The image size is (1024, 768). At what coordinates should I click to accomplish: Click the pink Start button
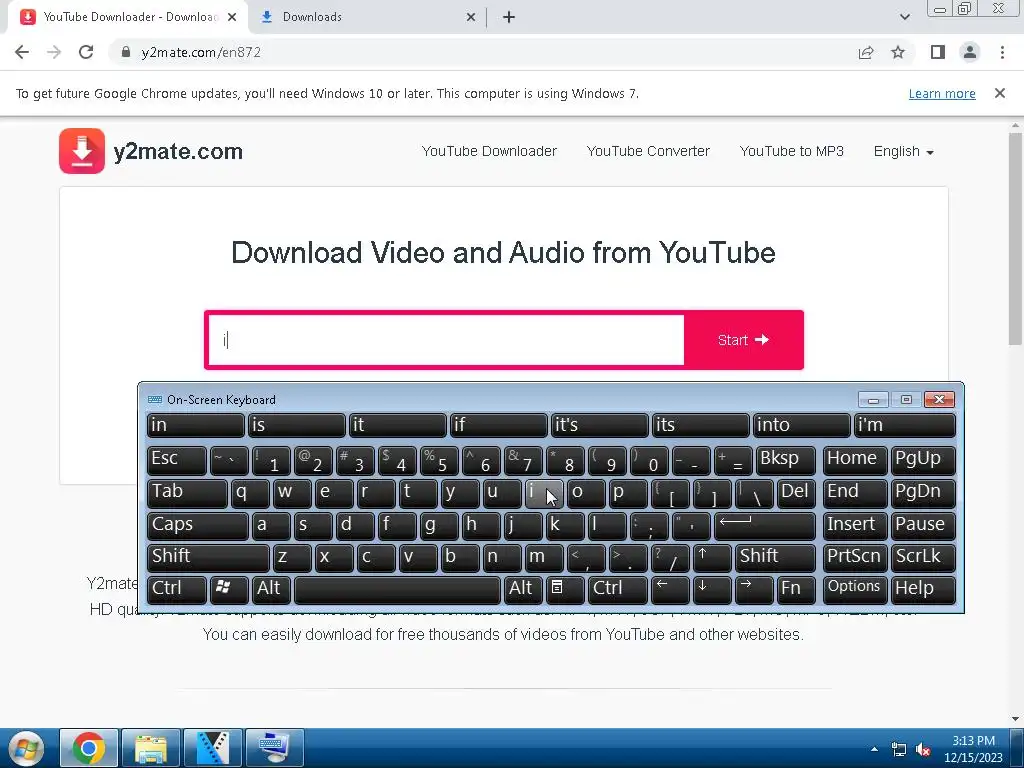point(743,340)
